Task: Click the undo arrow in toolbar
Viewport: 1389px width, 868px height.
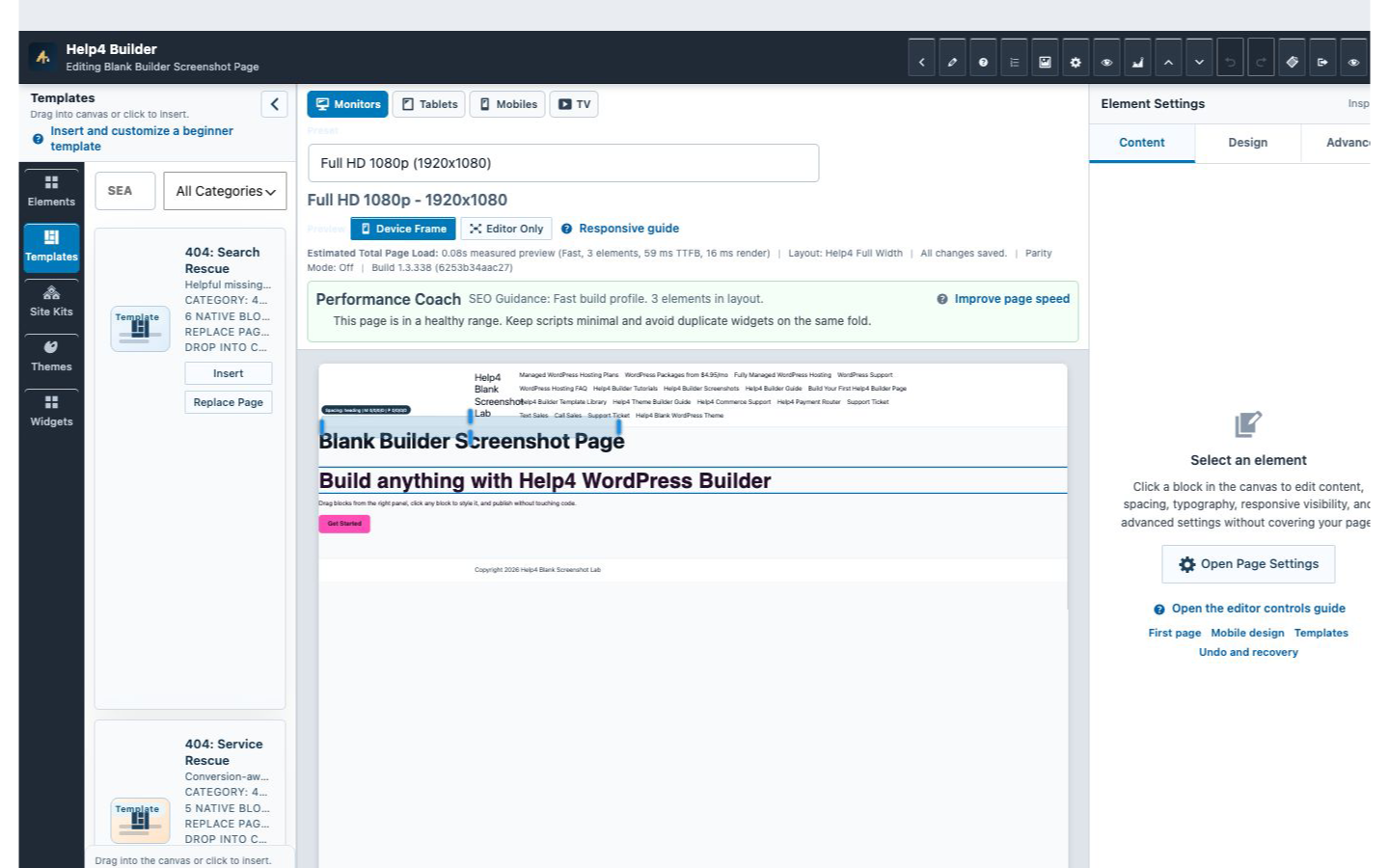Action: 1230,62
